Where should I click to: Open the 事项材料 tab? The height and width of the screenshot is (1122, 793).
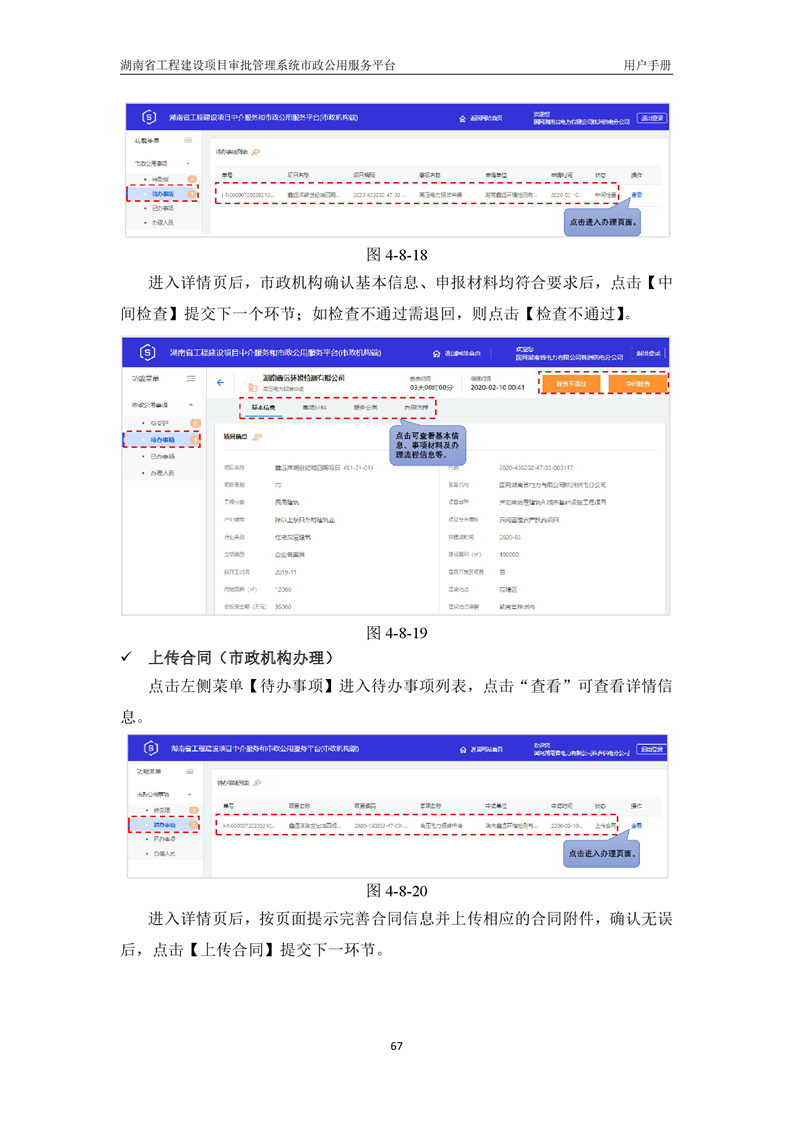[x=314, y=408]
